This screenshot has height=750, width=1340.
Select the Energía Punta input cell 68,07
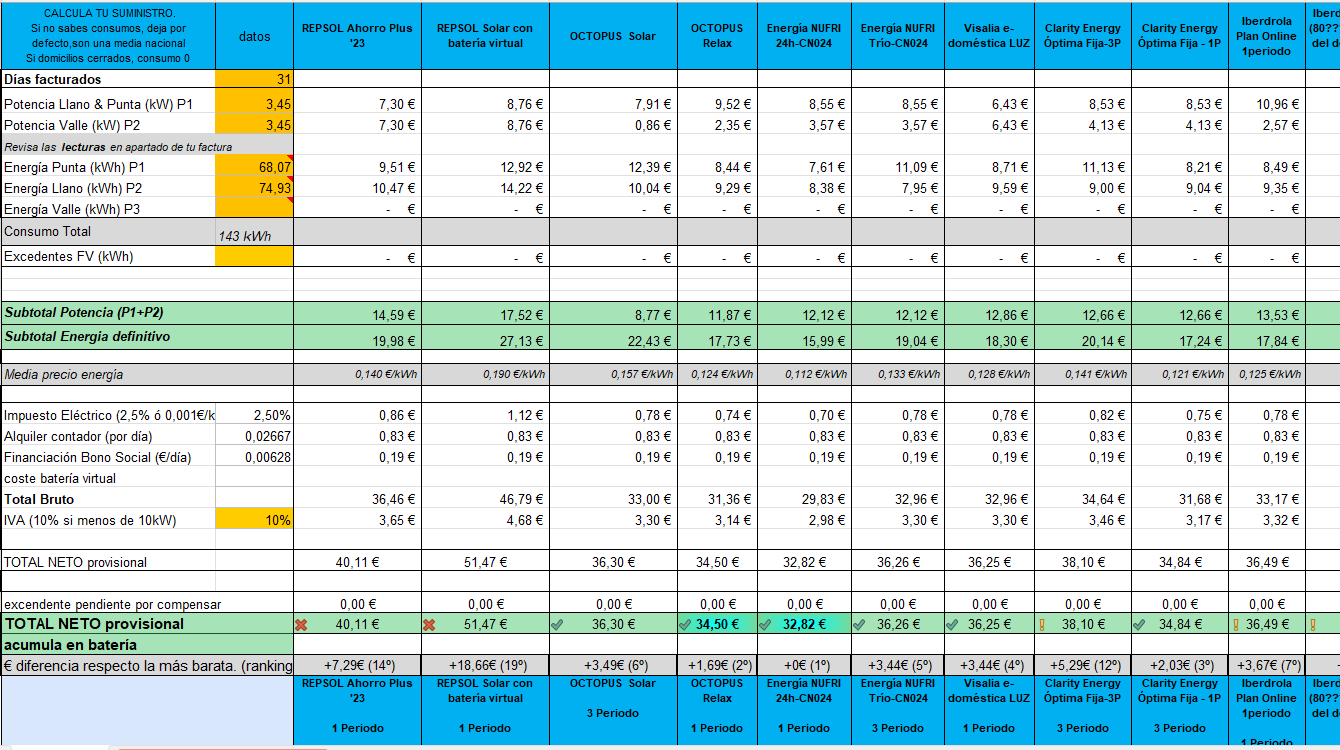[254, 167]
